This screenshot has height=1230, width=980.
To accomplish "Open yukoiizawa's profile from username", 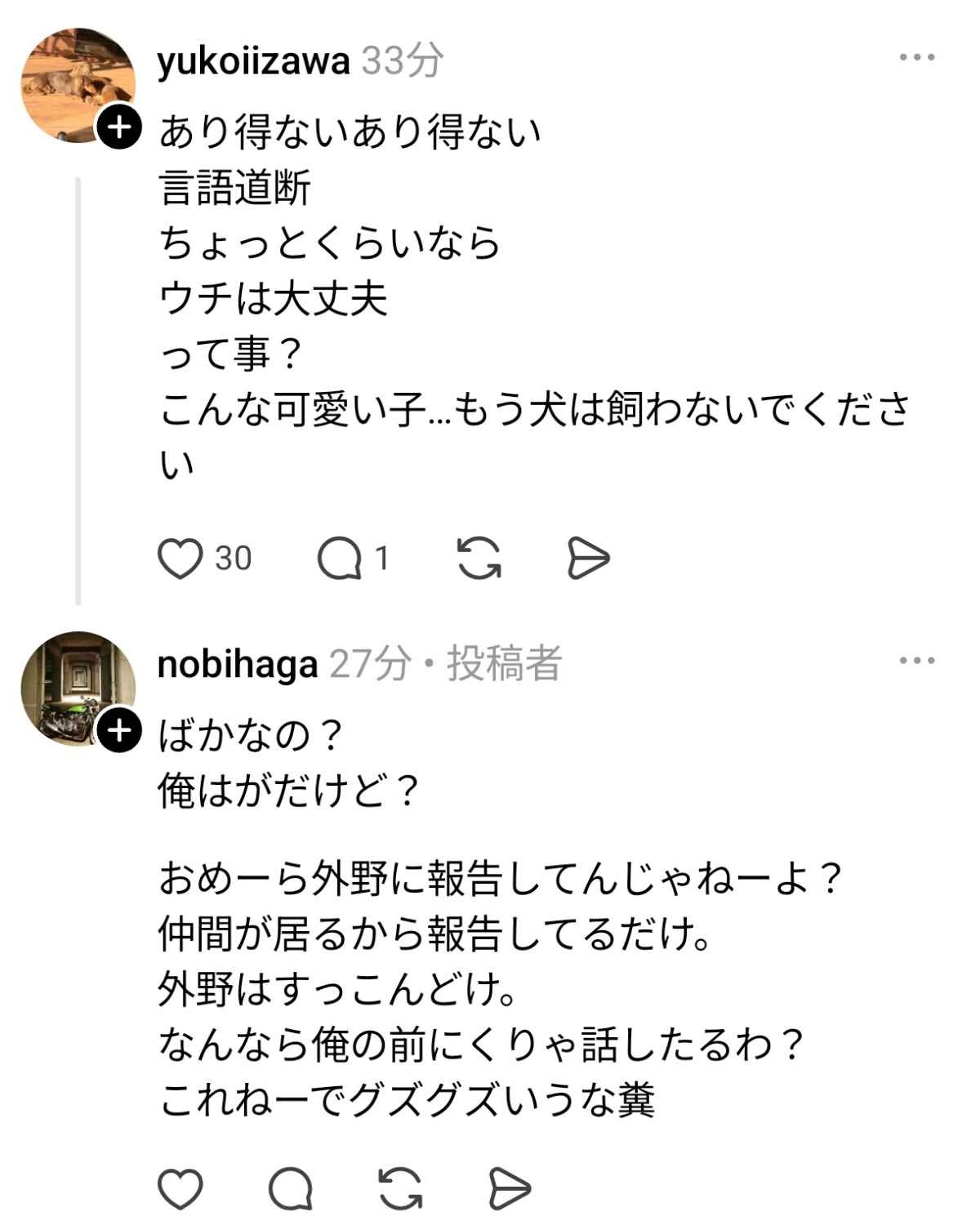I will pyautogui.click(x=253, y=61).
